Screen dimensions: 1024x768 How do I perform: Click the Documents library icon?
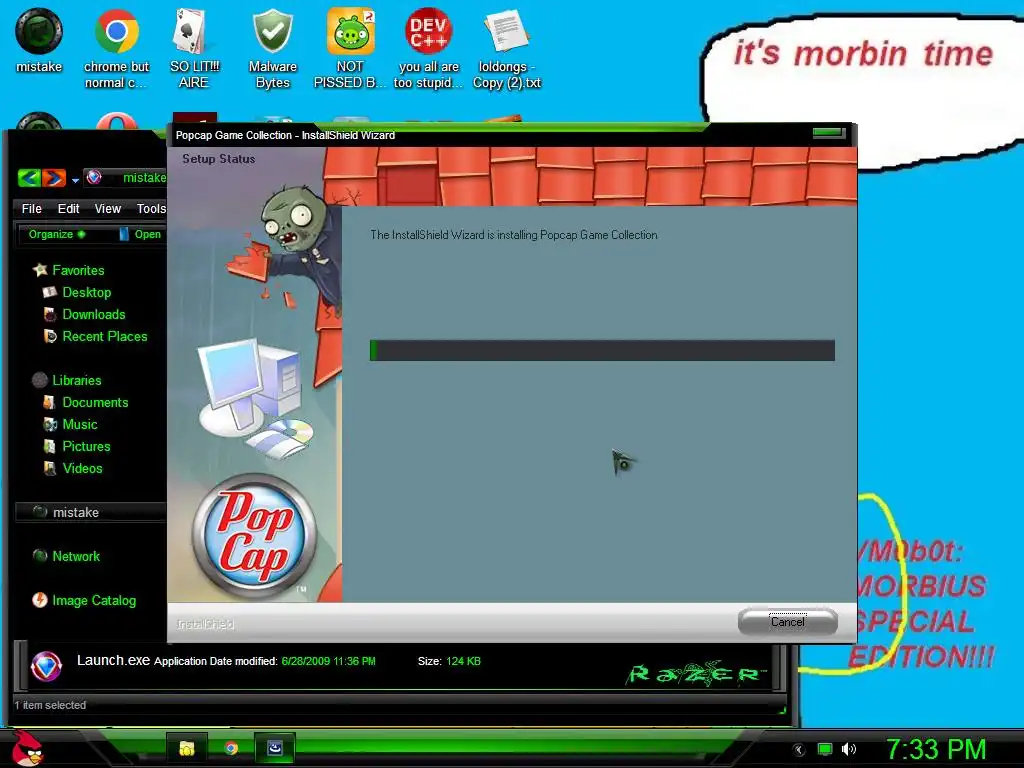coord(50,402)
